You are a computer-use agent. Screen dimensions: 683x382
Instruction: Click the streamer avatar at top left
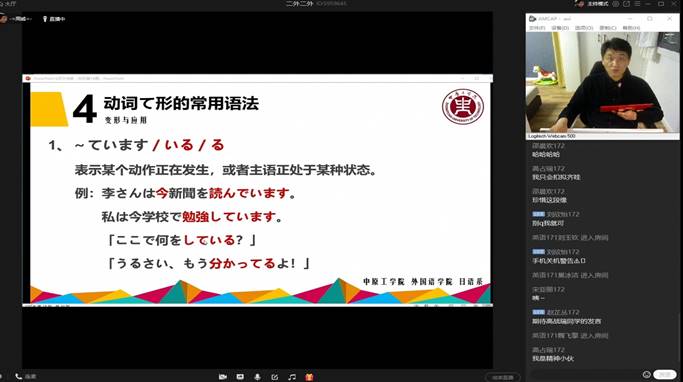coord(3,19)
